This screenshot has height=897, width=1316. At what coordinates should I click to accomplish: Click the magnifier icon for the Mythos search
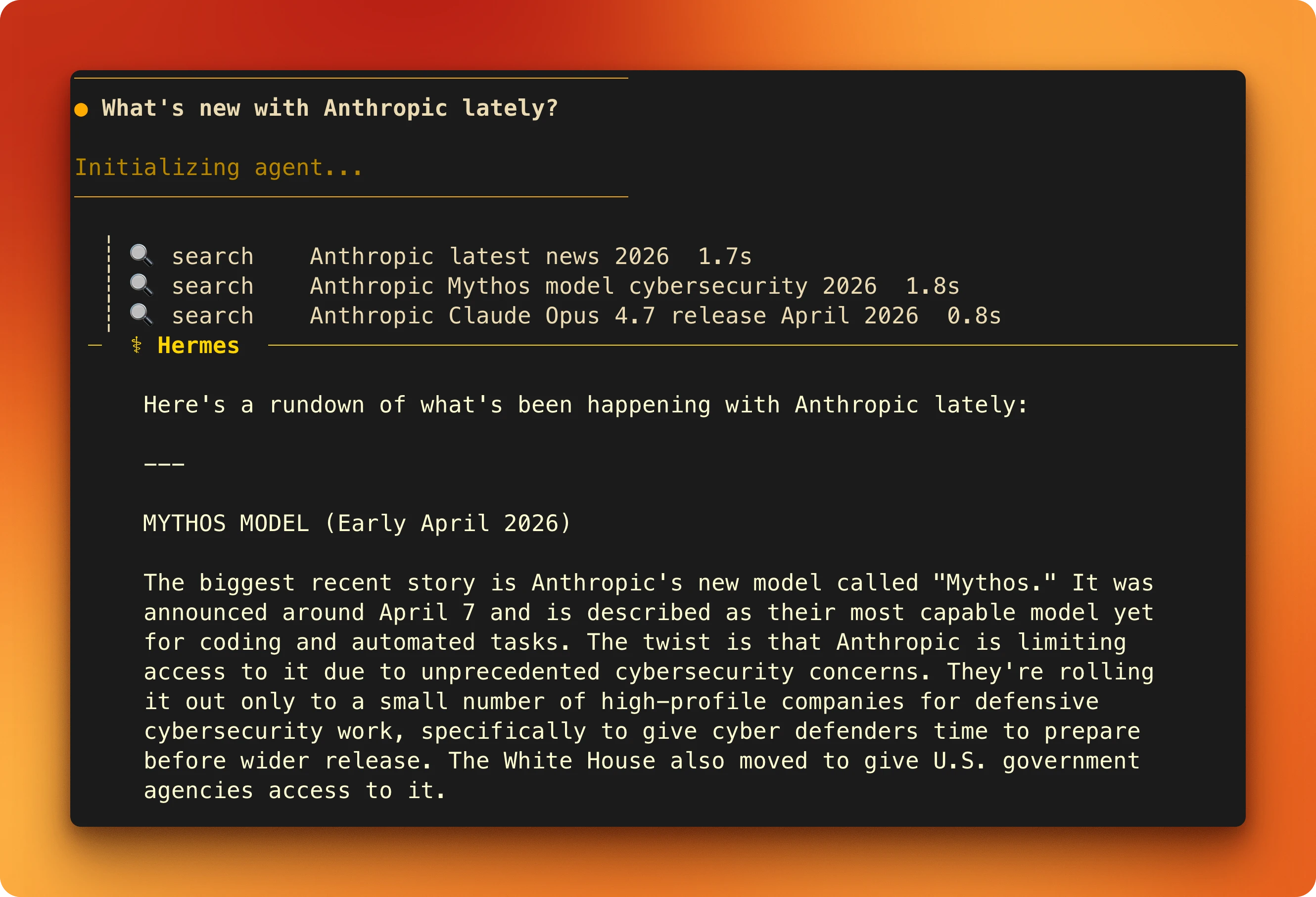point(141,285)
